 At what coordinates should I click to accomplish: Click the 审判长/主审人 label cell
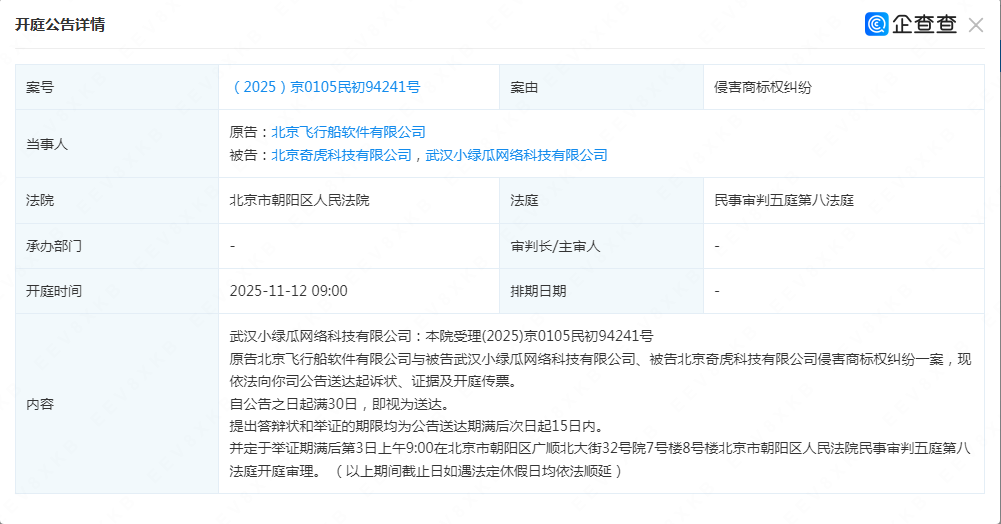pos(555,246)
